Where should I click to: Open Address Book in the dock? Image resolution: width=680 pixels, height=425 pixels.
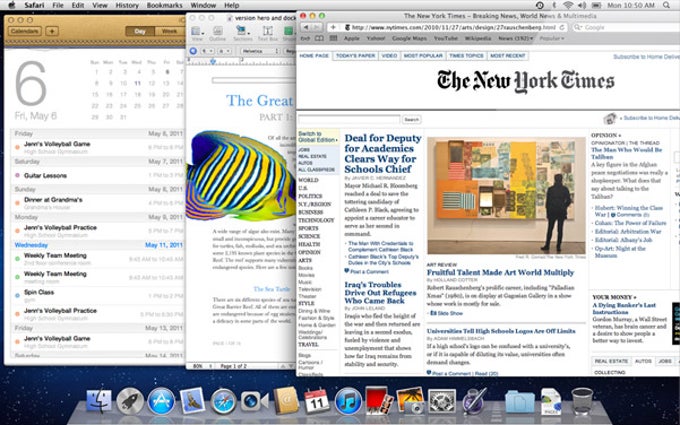[x=286, y=400]
